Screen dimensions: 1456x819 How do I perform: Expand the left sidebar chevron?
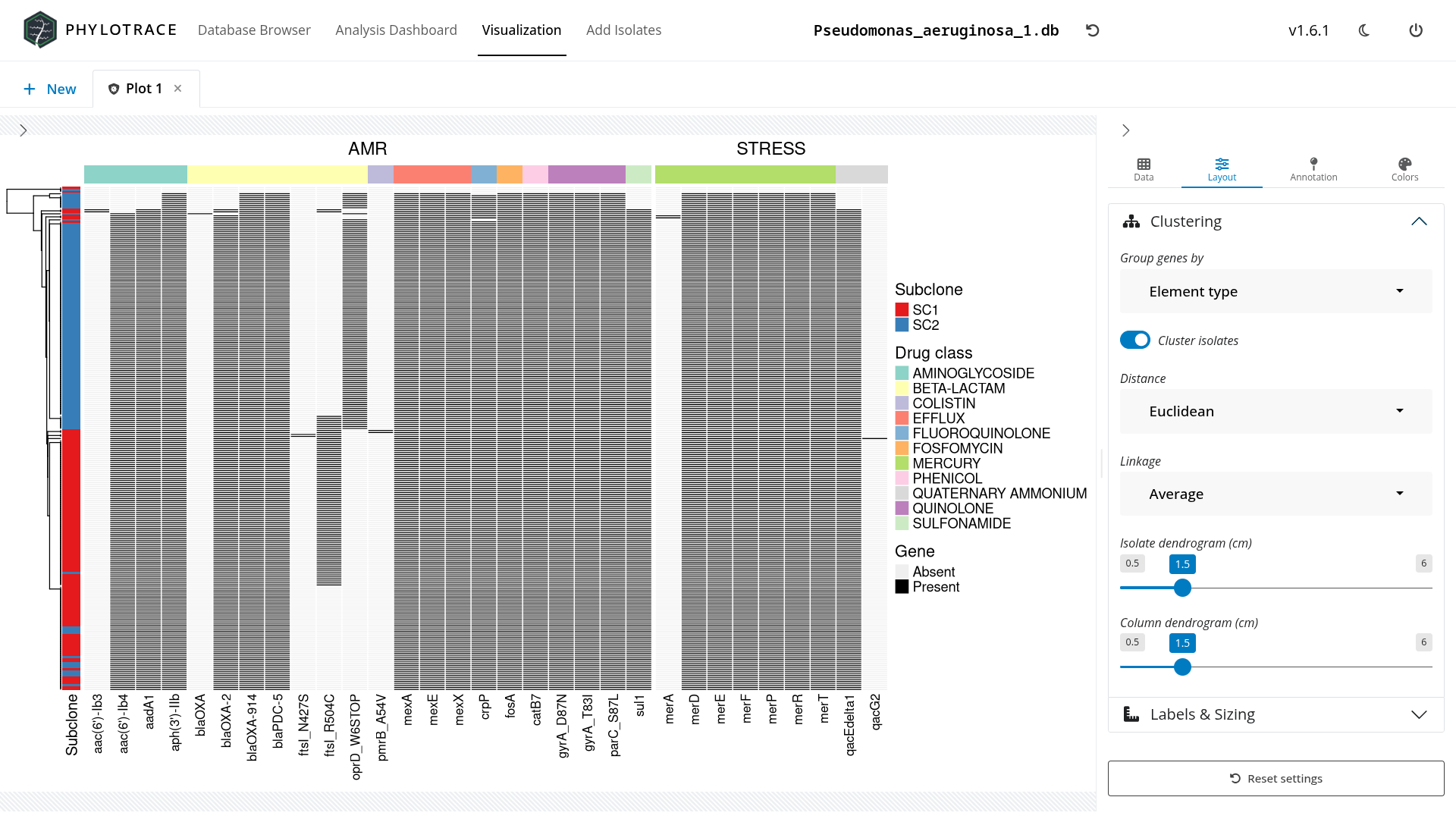point(24,130)
